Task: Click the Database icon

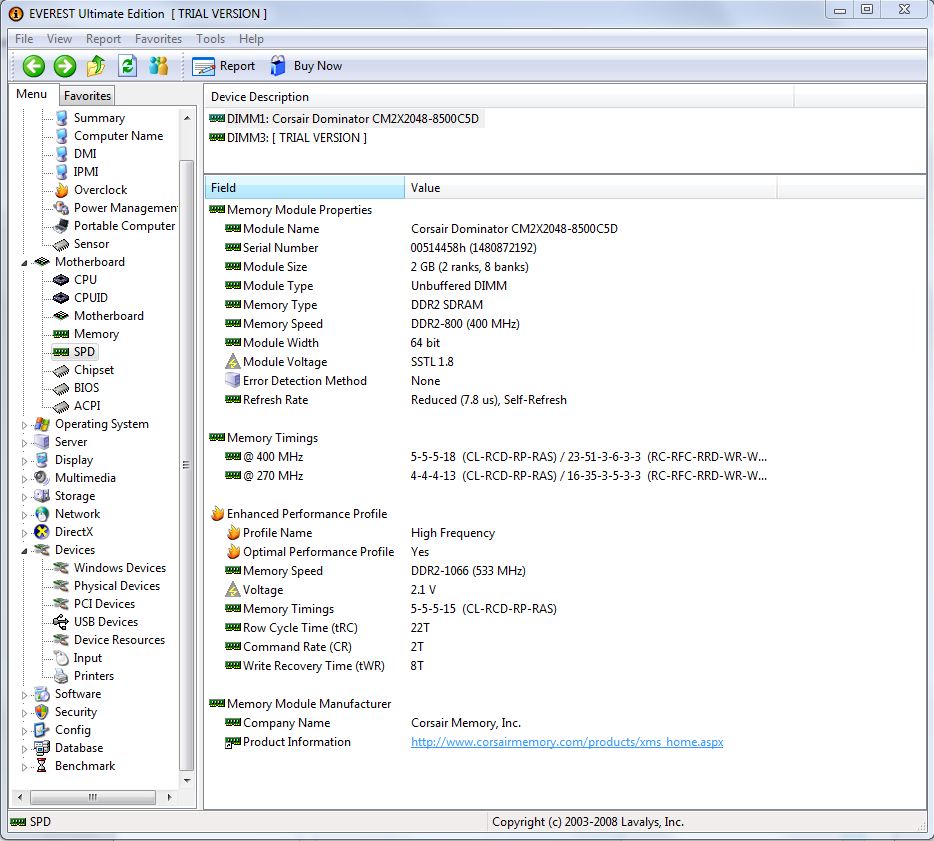Action: point(42,748)
